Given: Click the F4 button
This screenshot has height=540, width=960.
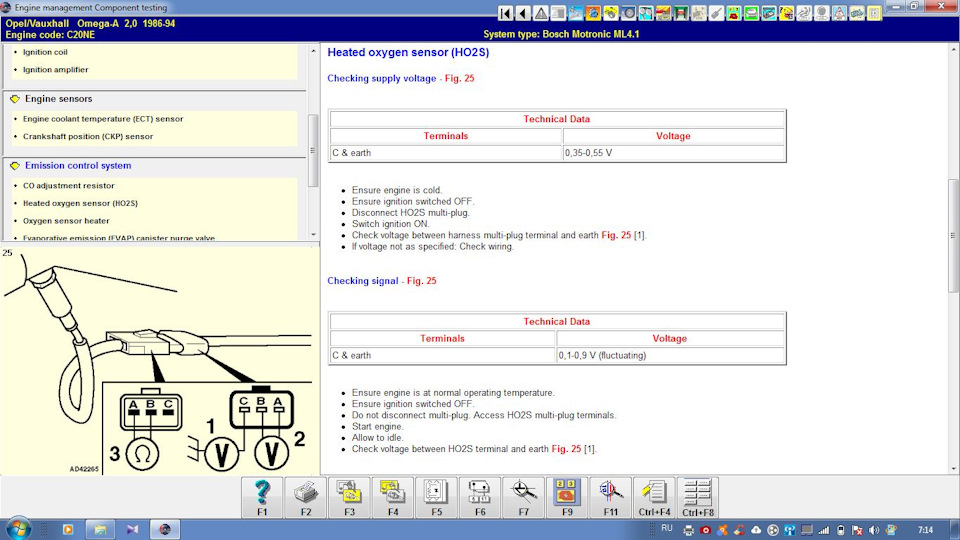Looking at the screenshot, I should pyautogui.click(x=392, y=497).
